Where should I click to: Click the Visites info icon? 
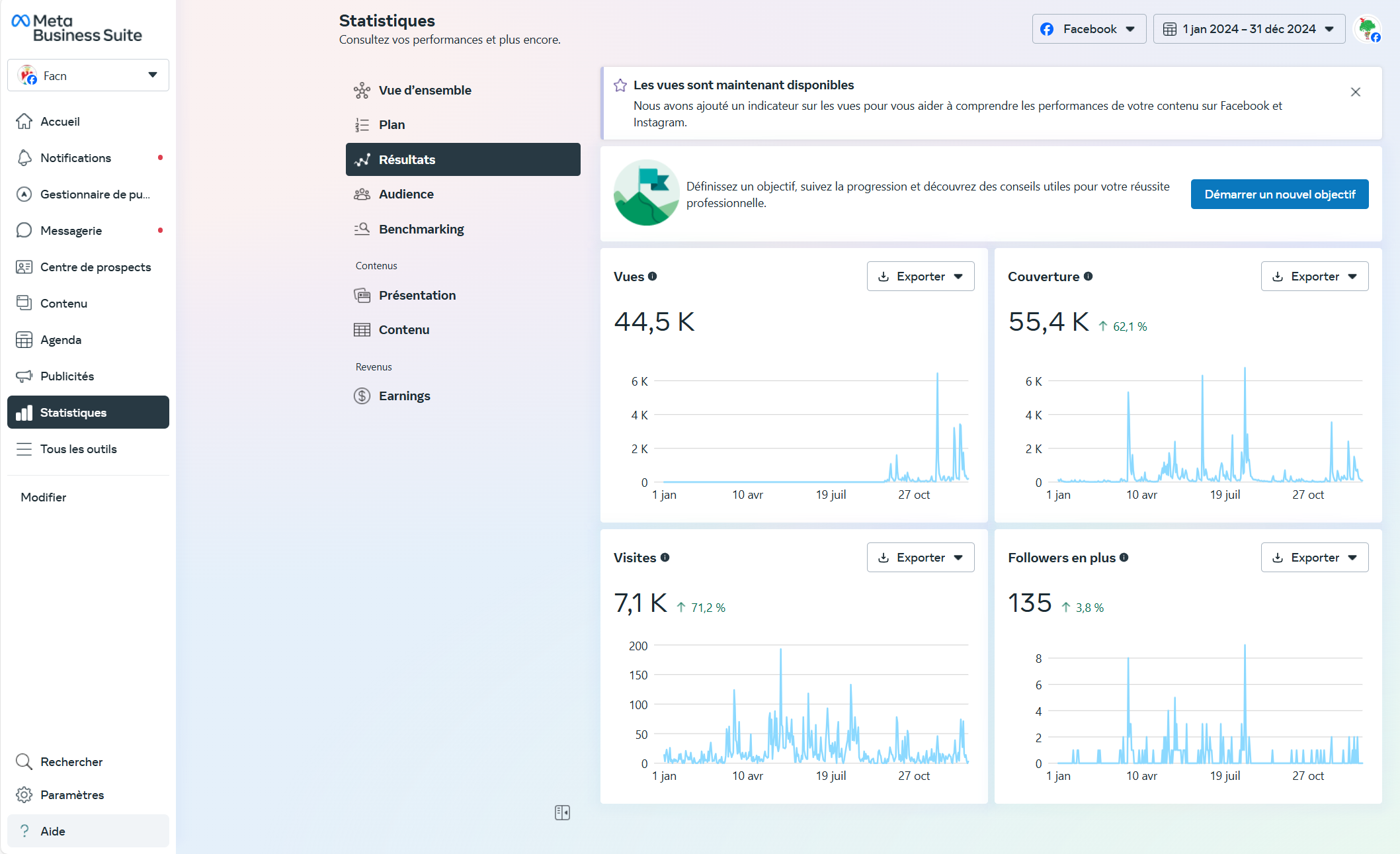click(x=665, y=558)
